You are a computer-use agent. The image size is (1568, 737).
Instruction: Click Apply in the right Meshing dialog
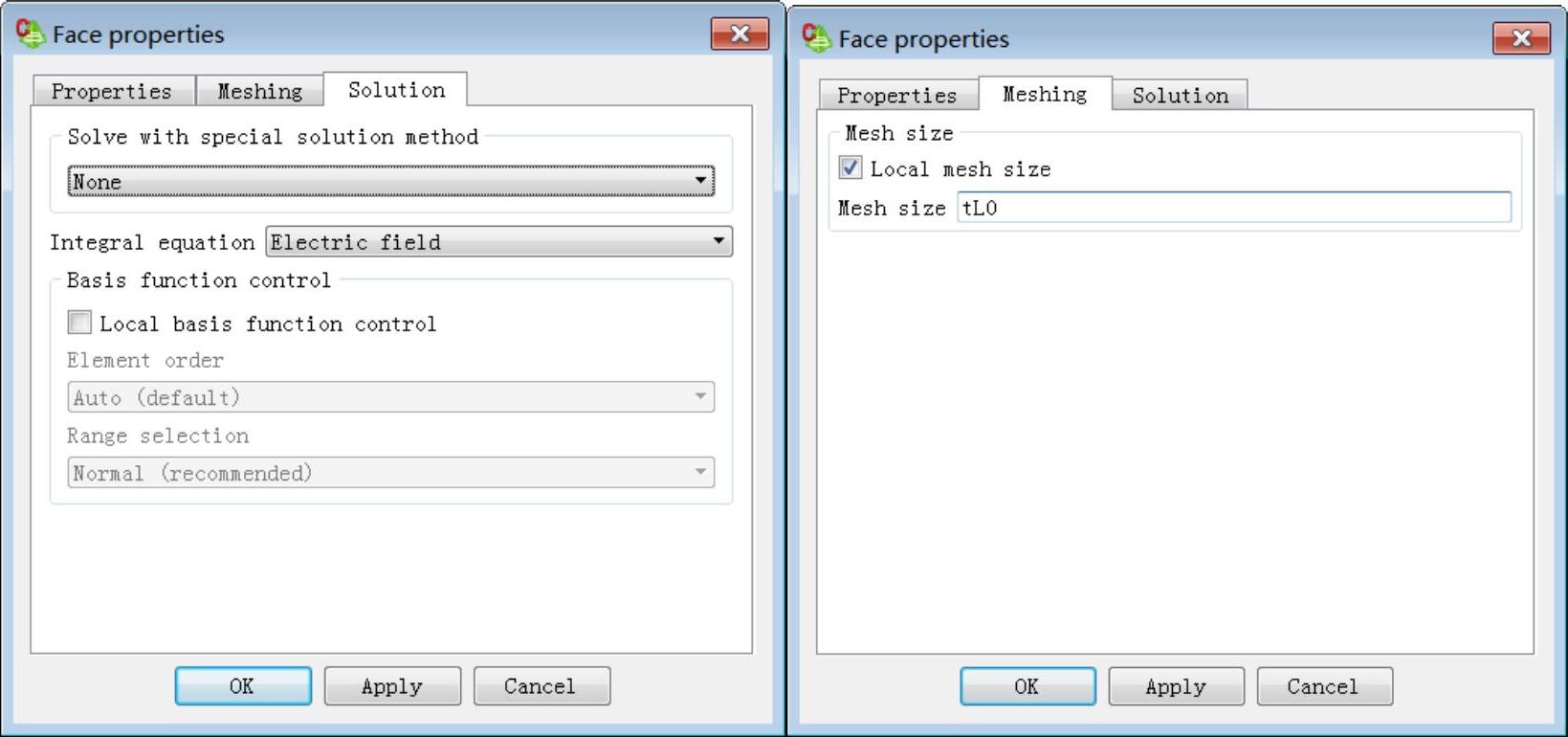click(1176, 686)
